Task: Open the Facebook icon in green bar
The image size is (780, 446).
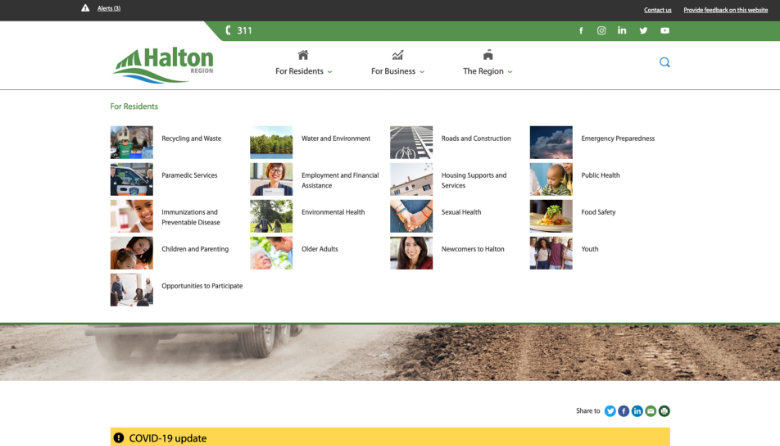Action: (x=581, y=31)
